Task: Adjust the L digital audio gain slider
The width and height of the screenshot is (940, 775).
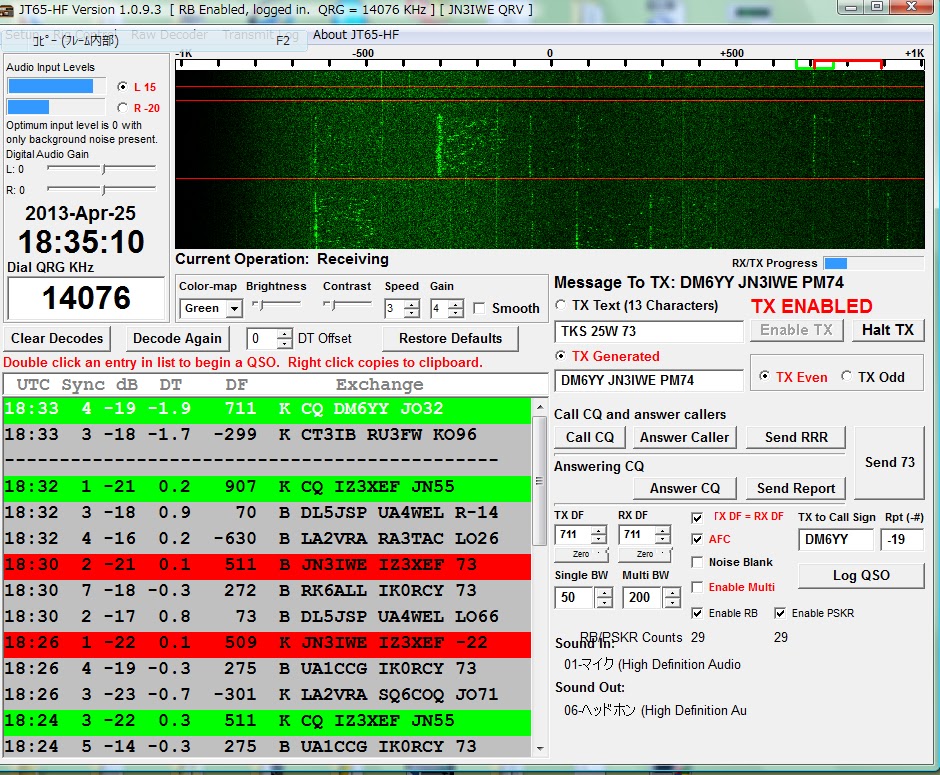Action: pyautogui.click(x=103, y=169)
